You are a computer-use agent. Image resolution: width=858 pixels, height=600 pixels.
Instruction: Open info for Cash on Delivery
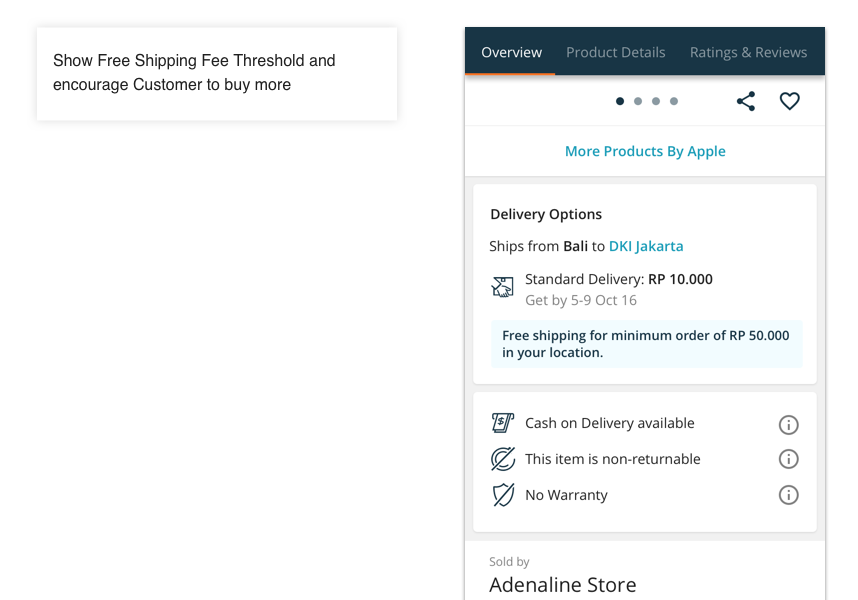[x=788, y=424]
